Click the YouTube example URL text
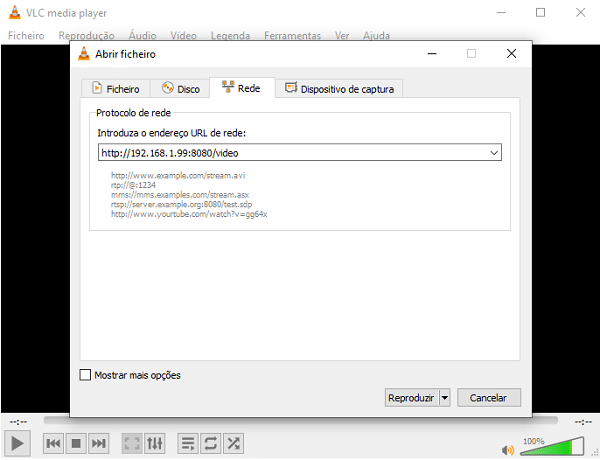This screenshot has height=460, width=600. tap(189, 214)
